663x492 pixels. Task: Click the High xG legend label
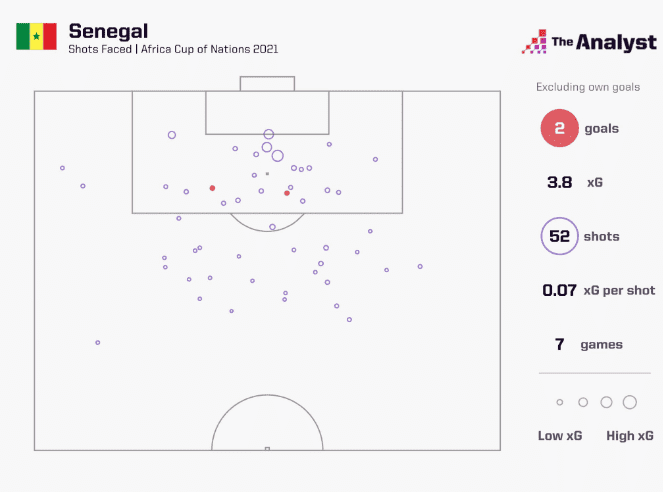630,436
